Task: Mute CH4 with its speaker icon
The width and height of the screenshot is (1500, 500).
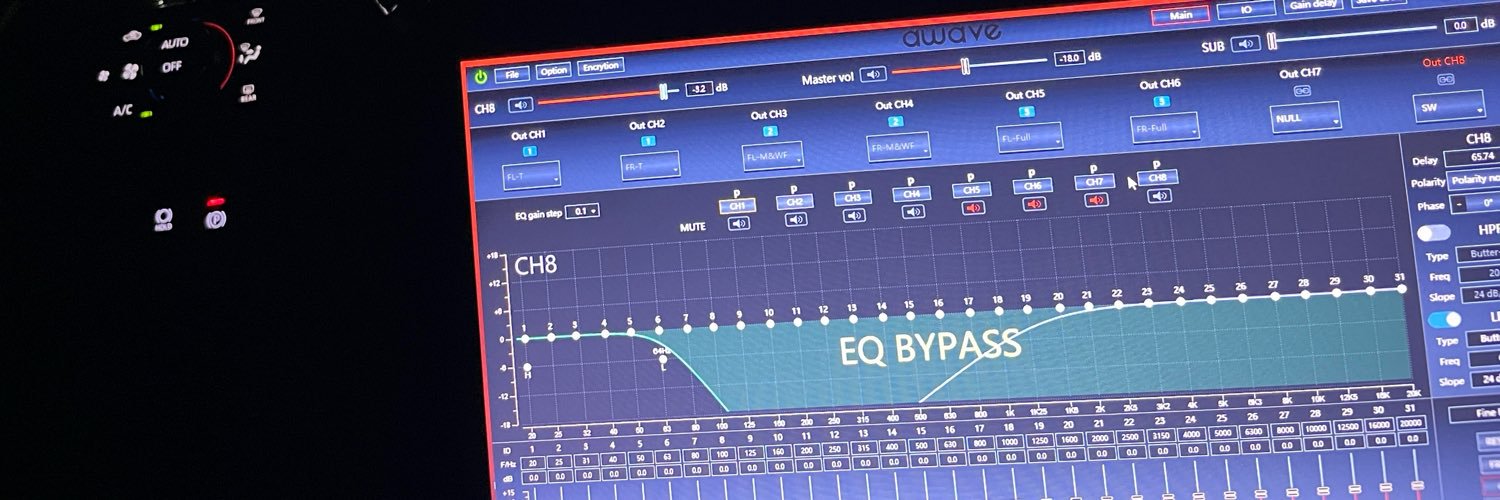Action: 912,210
